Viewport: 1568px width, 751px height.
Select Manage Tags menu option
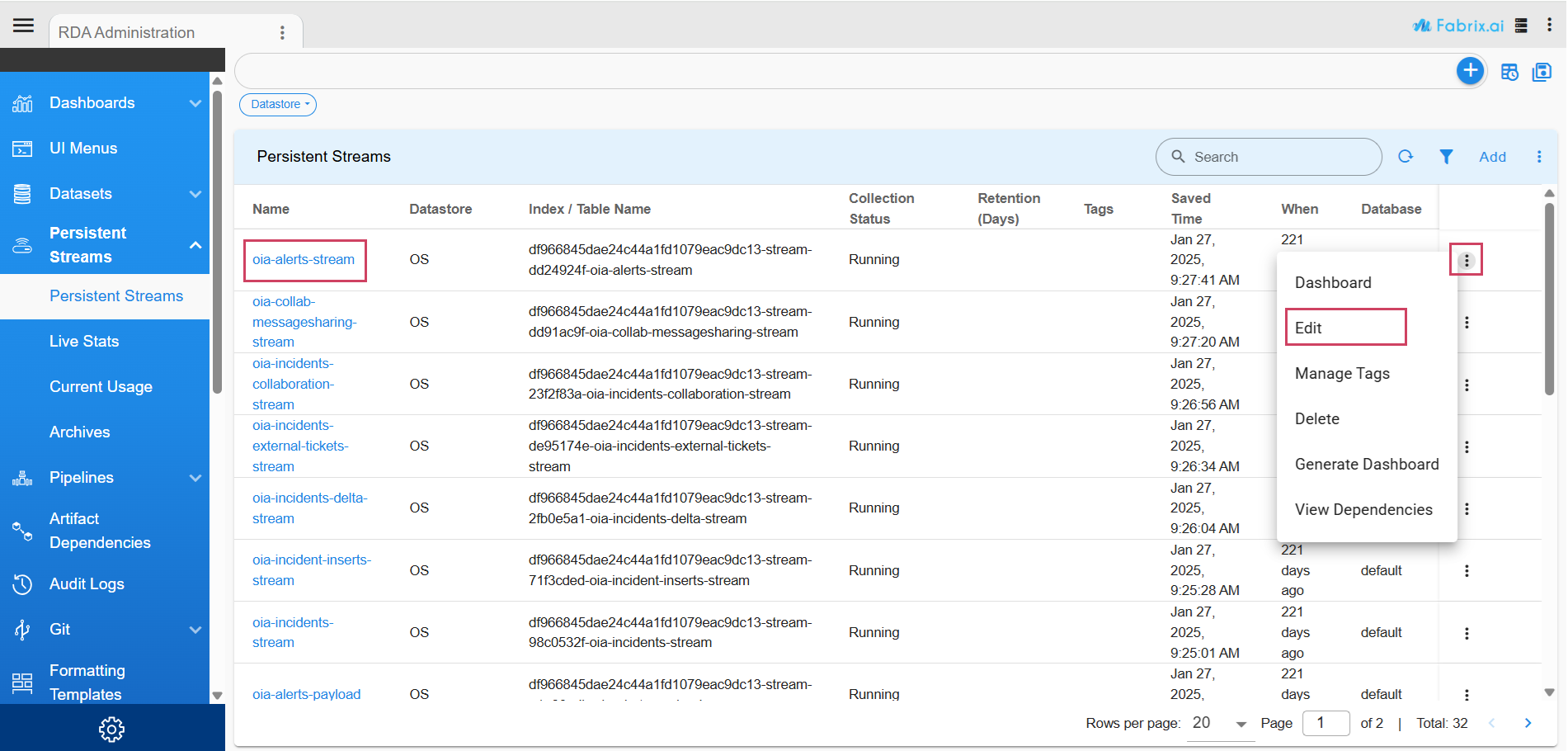1341,374
